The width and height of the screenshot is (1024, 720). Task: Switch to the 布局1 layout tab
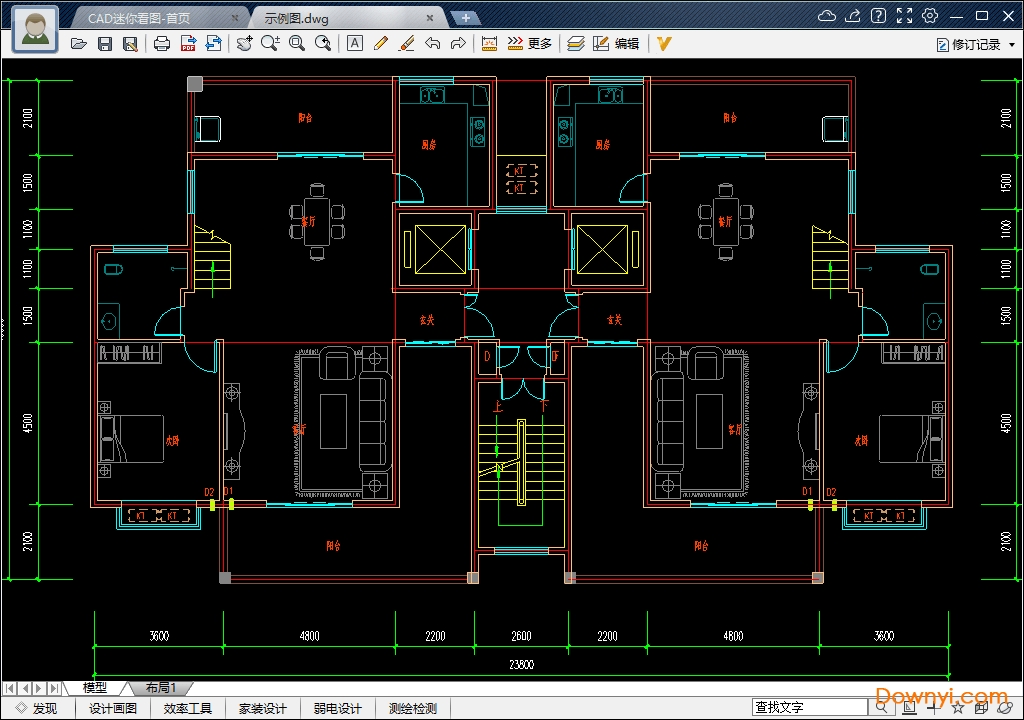tap(160, 688)
